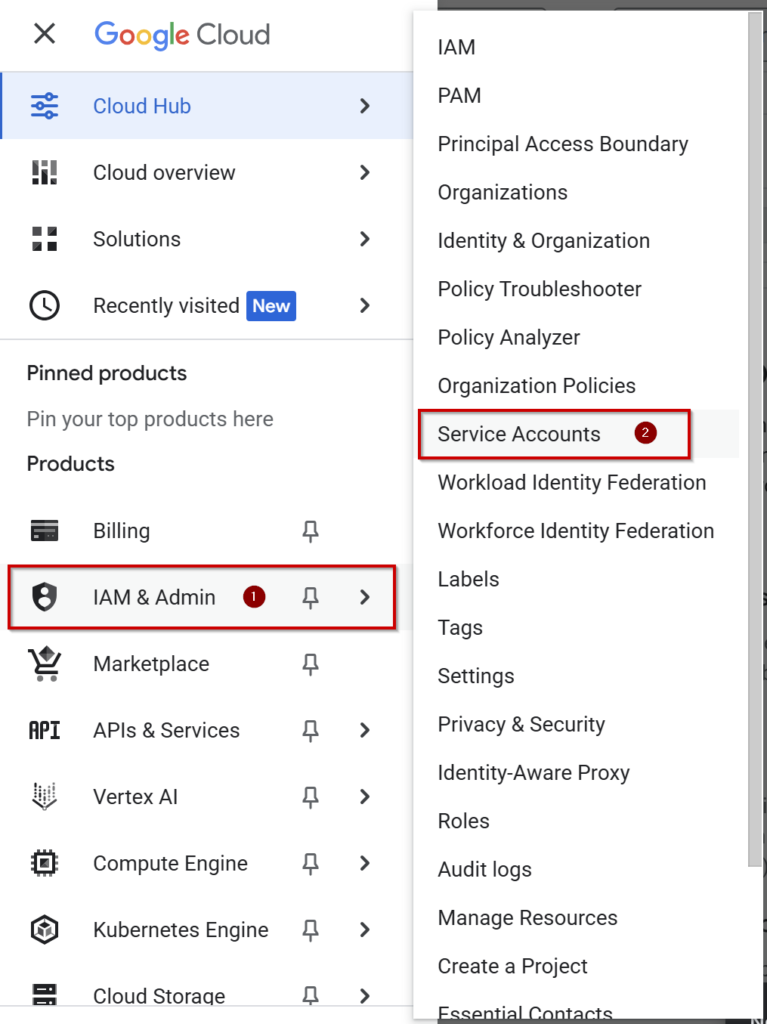Select Workload Identity Federation menu entry
Image resolution: width=767 pixels, height=1024 pixels.
[x=572, y=483]
